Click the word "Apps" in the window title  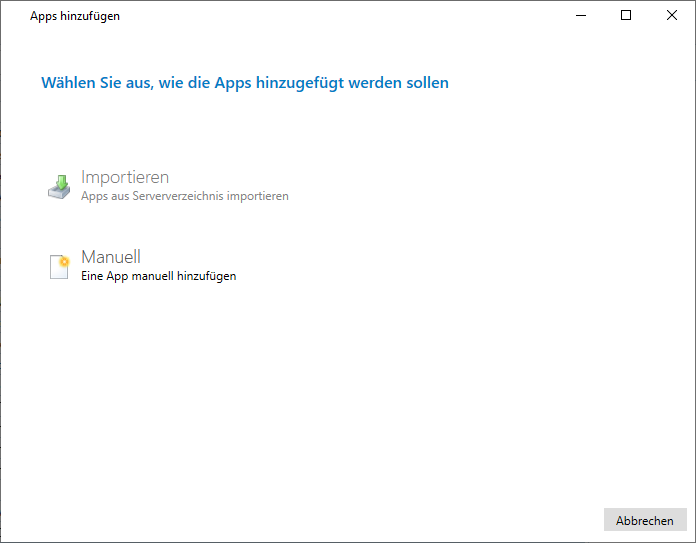coord(44,16)
